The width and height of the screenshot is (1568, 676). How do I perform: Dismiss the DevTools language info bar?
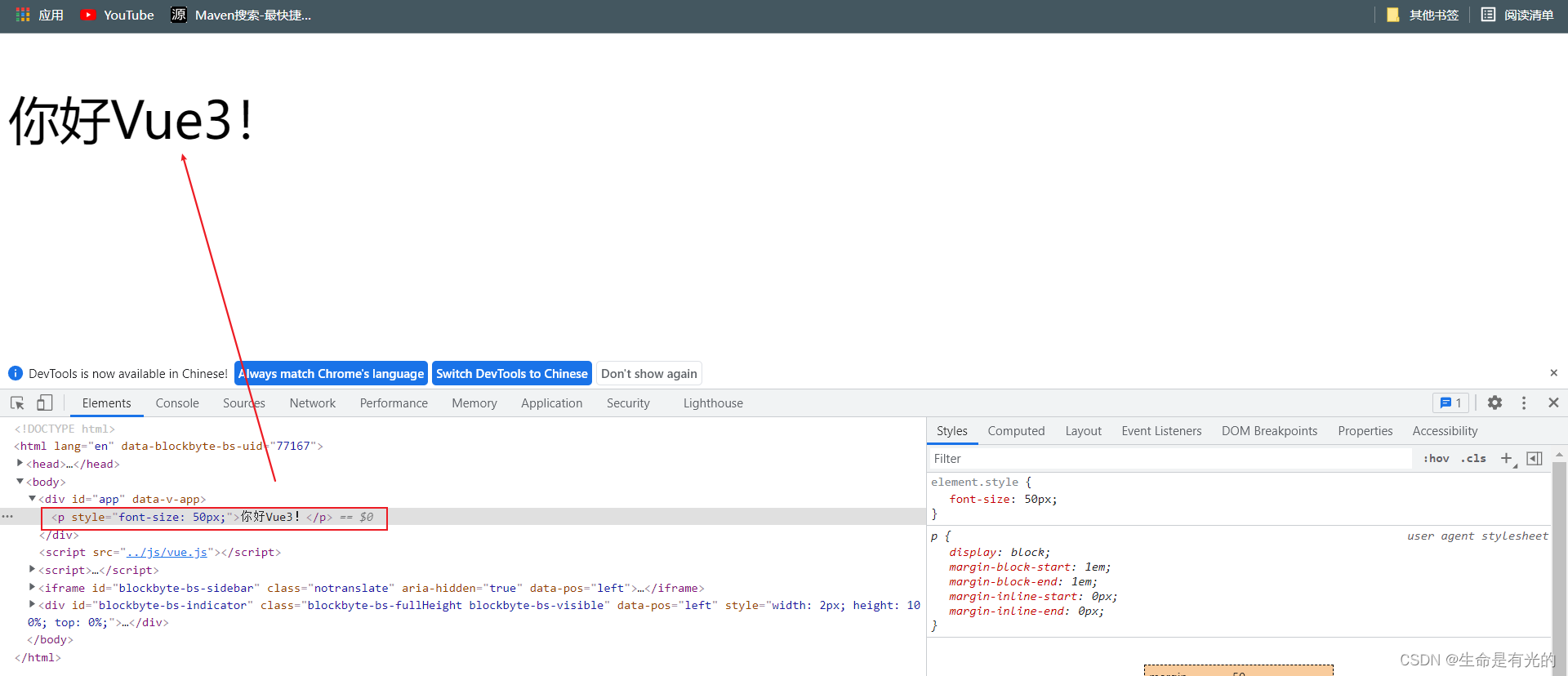point(1553,373)
